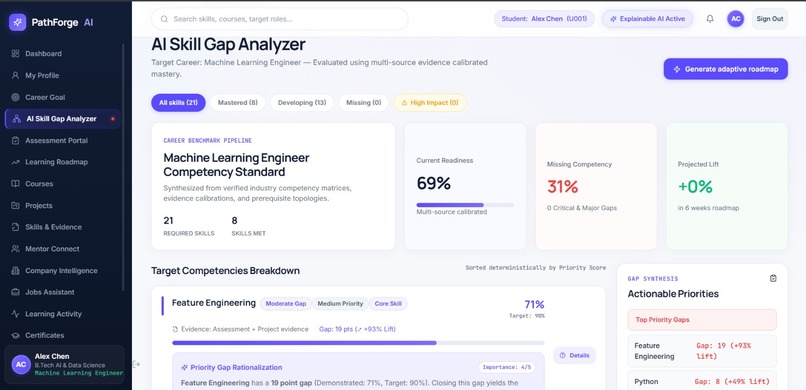Screen dimensions: 806x390
Task: Click the AC avatar in the top bar
Action: [x=736, y=19]
